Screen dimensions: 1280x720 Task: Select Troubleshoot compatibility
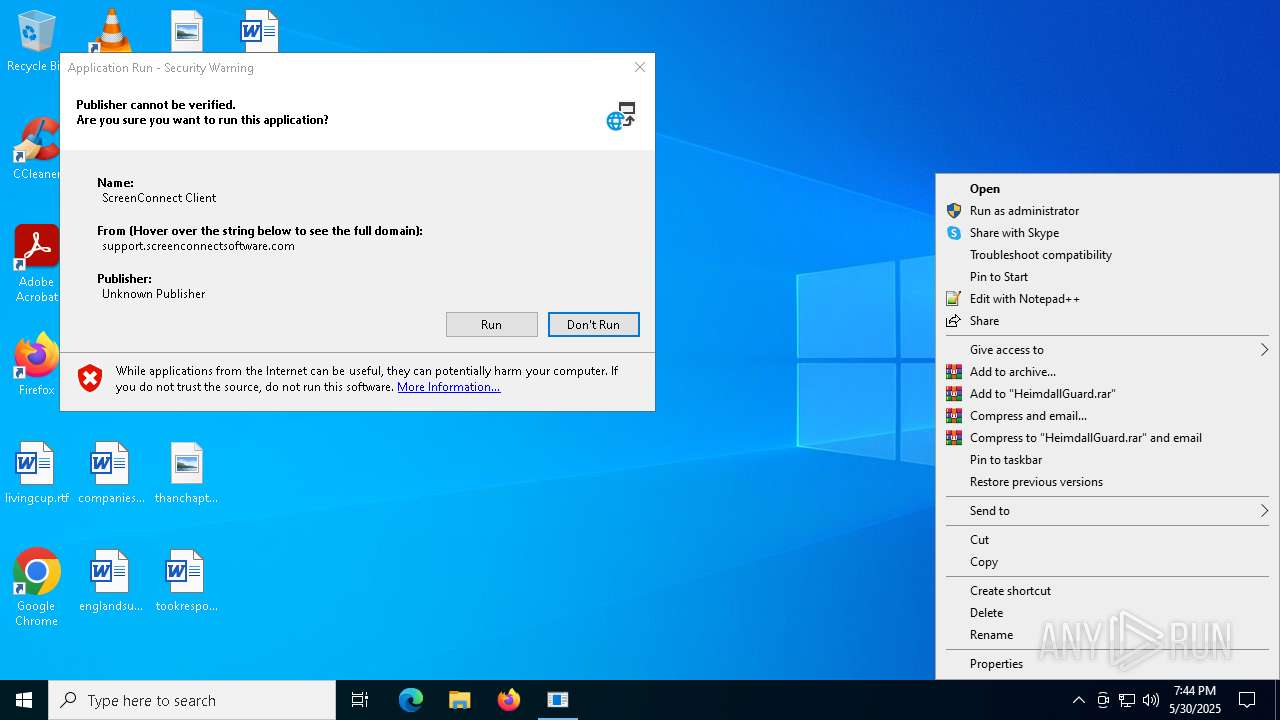[1107, 255]
